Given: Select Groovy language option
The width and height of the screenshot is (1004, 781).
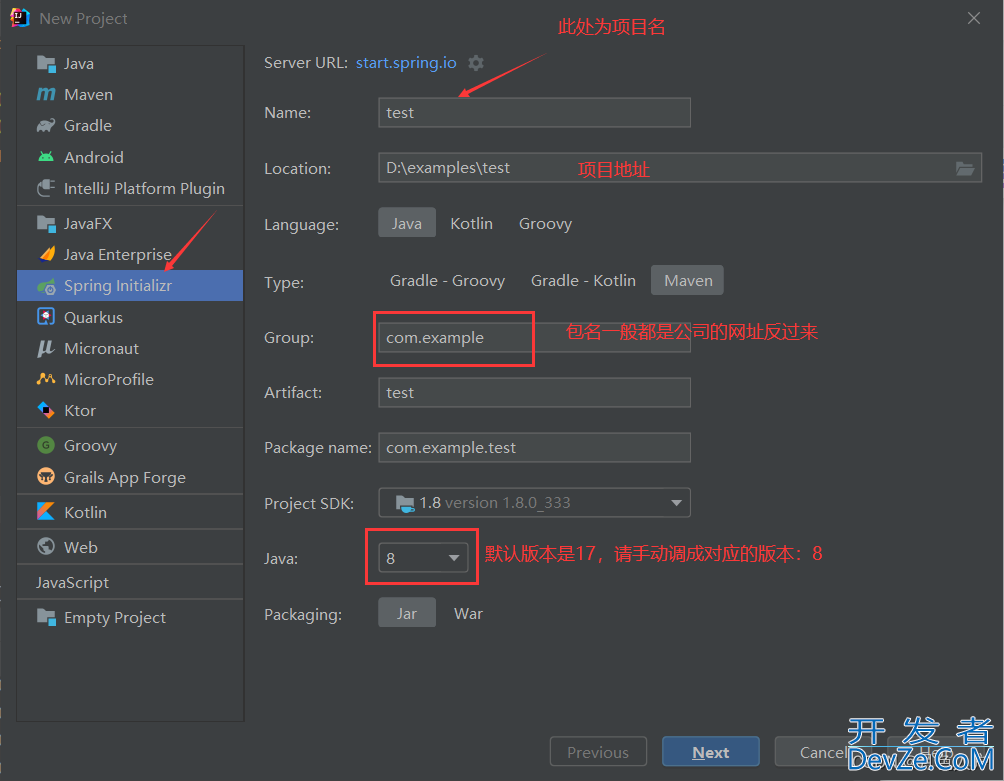Looking at the screenshot, I should pos(545,223).
